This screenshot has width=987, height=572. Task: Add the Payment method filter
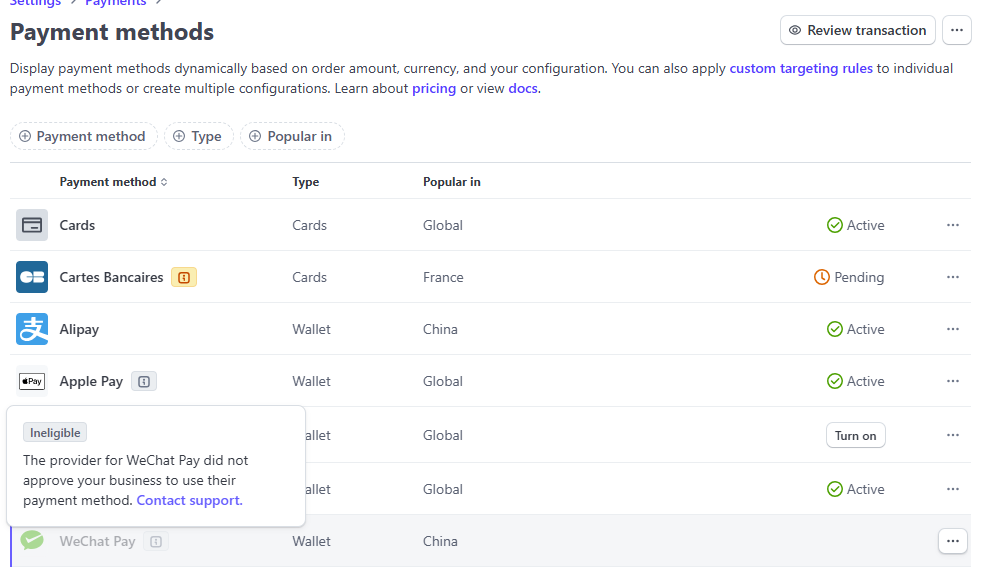84,137
